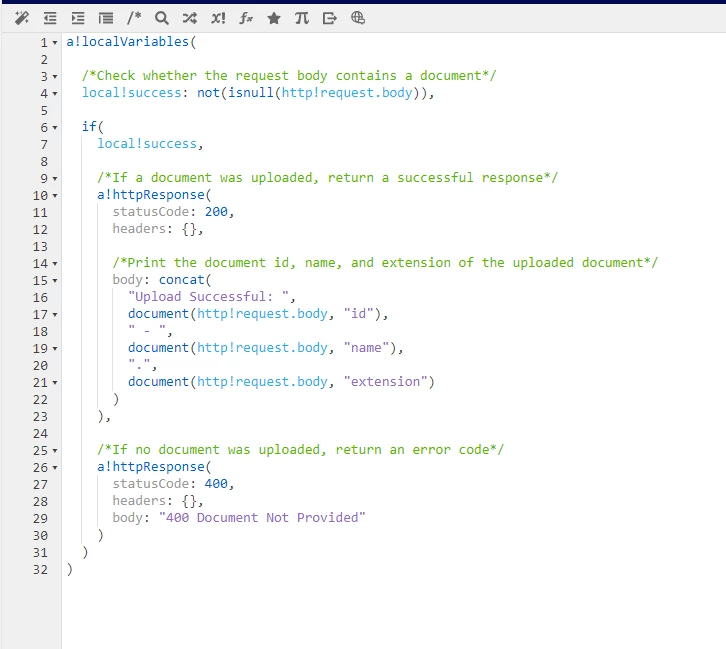726x649 pixels.
Task: Click the " - " string on line 18
Action: (147, 331)
